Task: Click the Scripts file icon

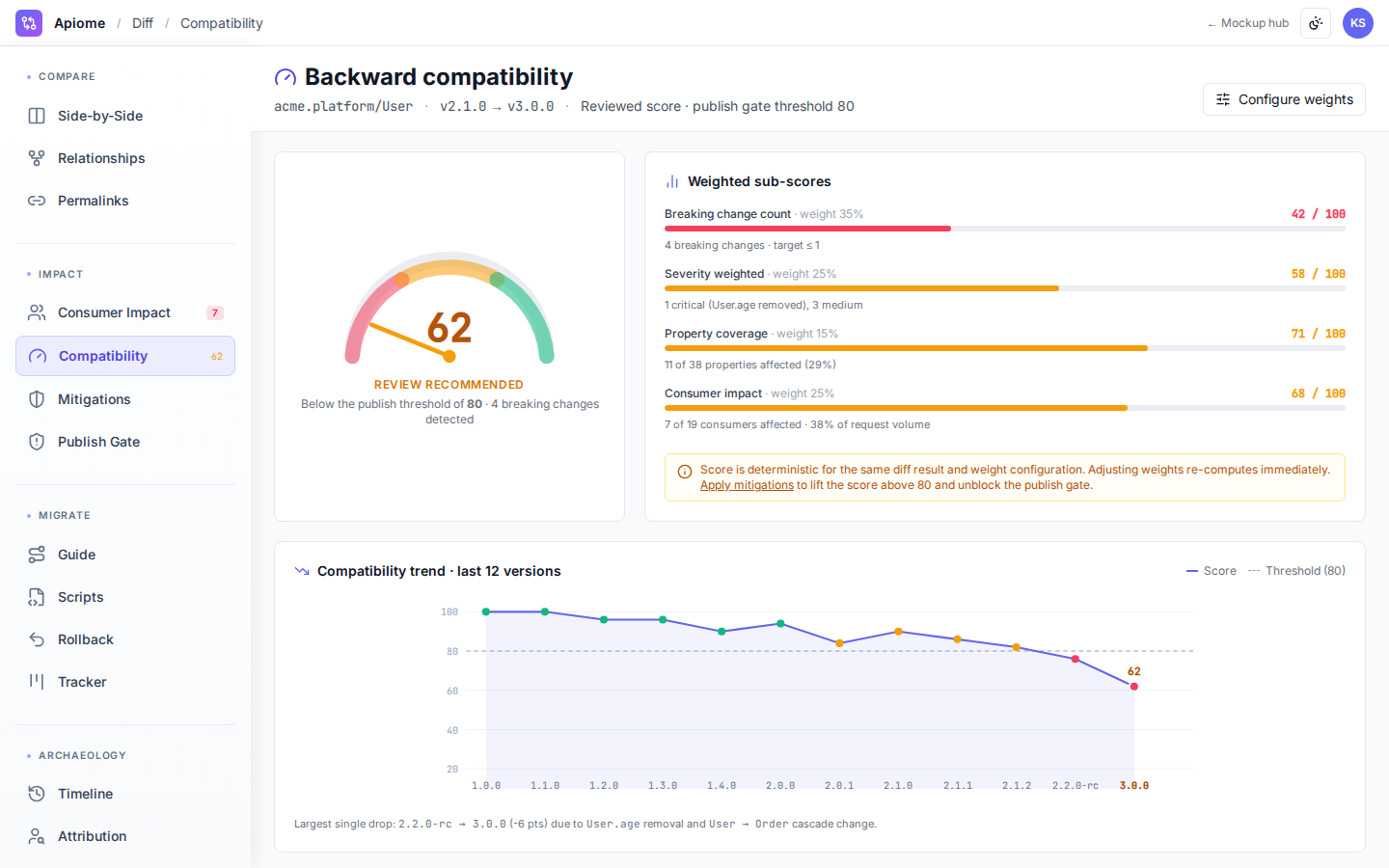Action: pyautogui.click(x=37, y=597)
